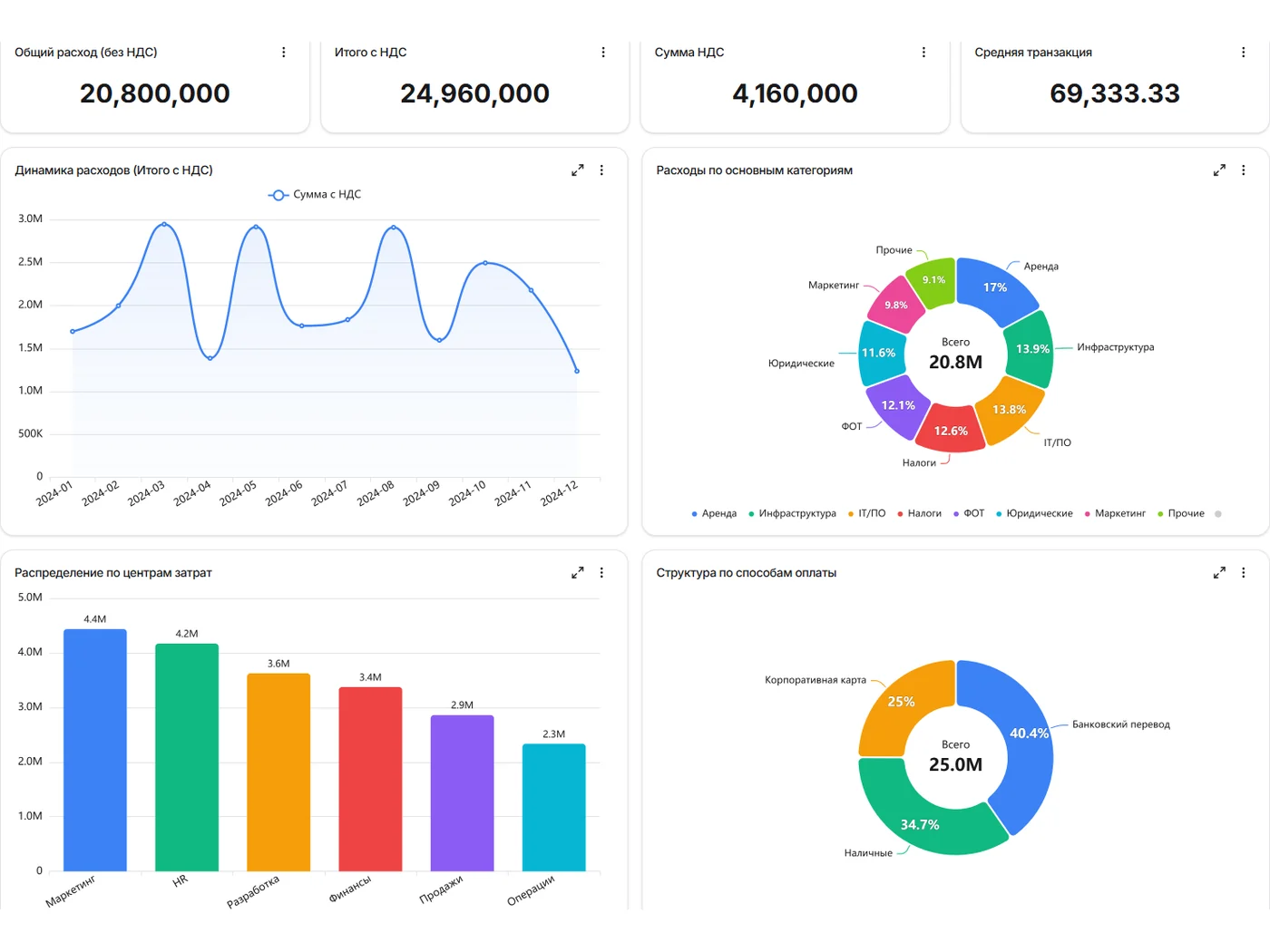Viewport: 1270px width, 952px height.
Task: Select the green Инфраструктура 13.9% donut segment
Action: [x=1031, y=349]
